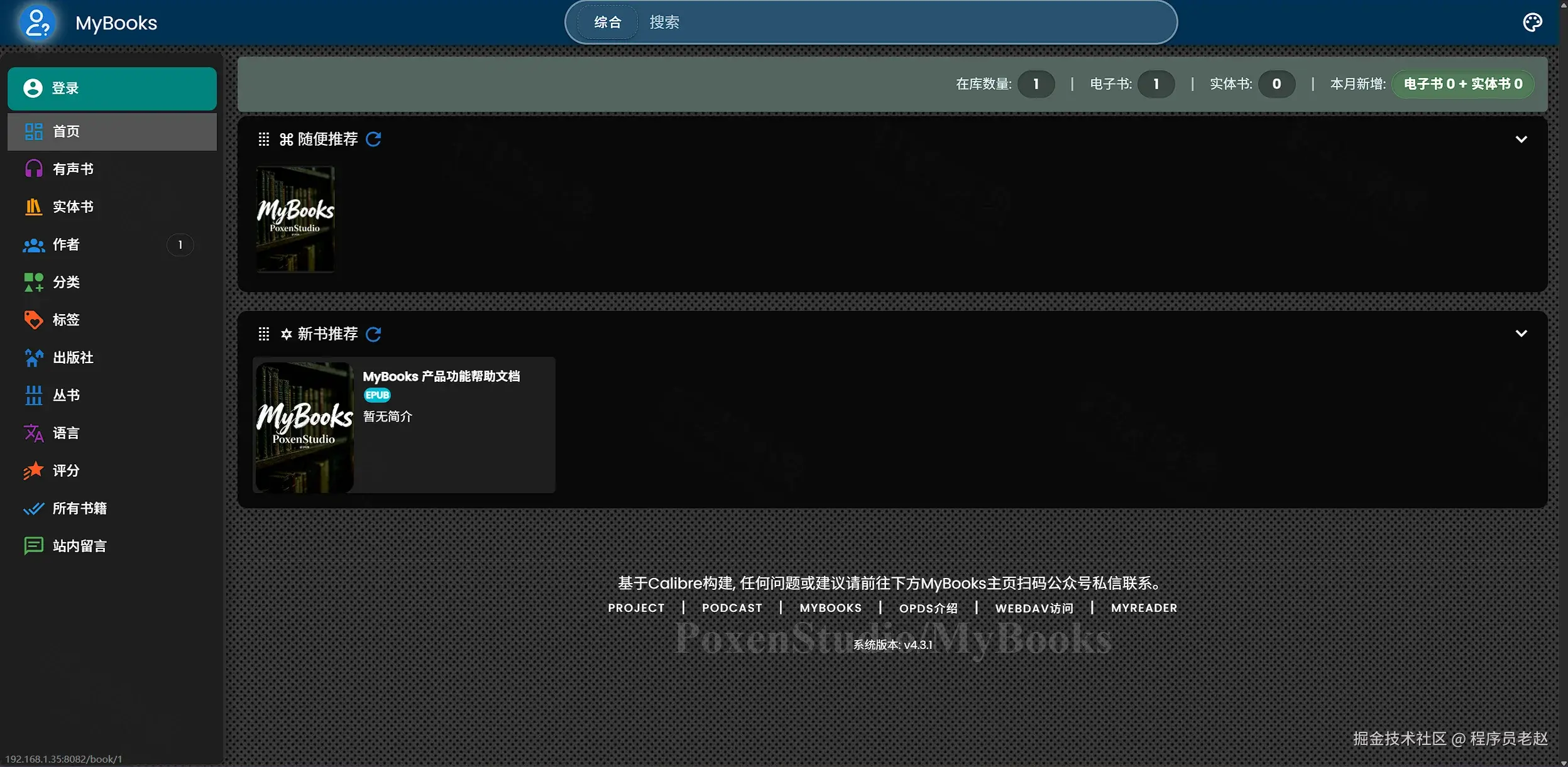Go to 首页 in the sidebar
The height and width of the screenshot is (767, 1568).
click(112, 131)
